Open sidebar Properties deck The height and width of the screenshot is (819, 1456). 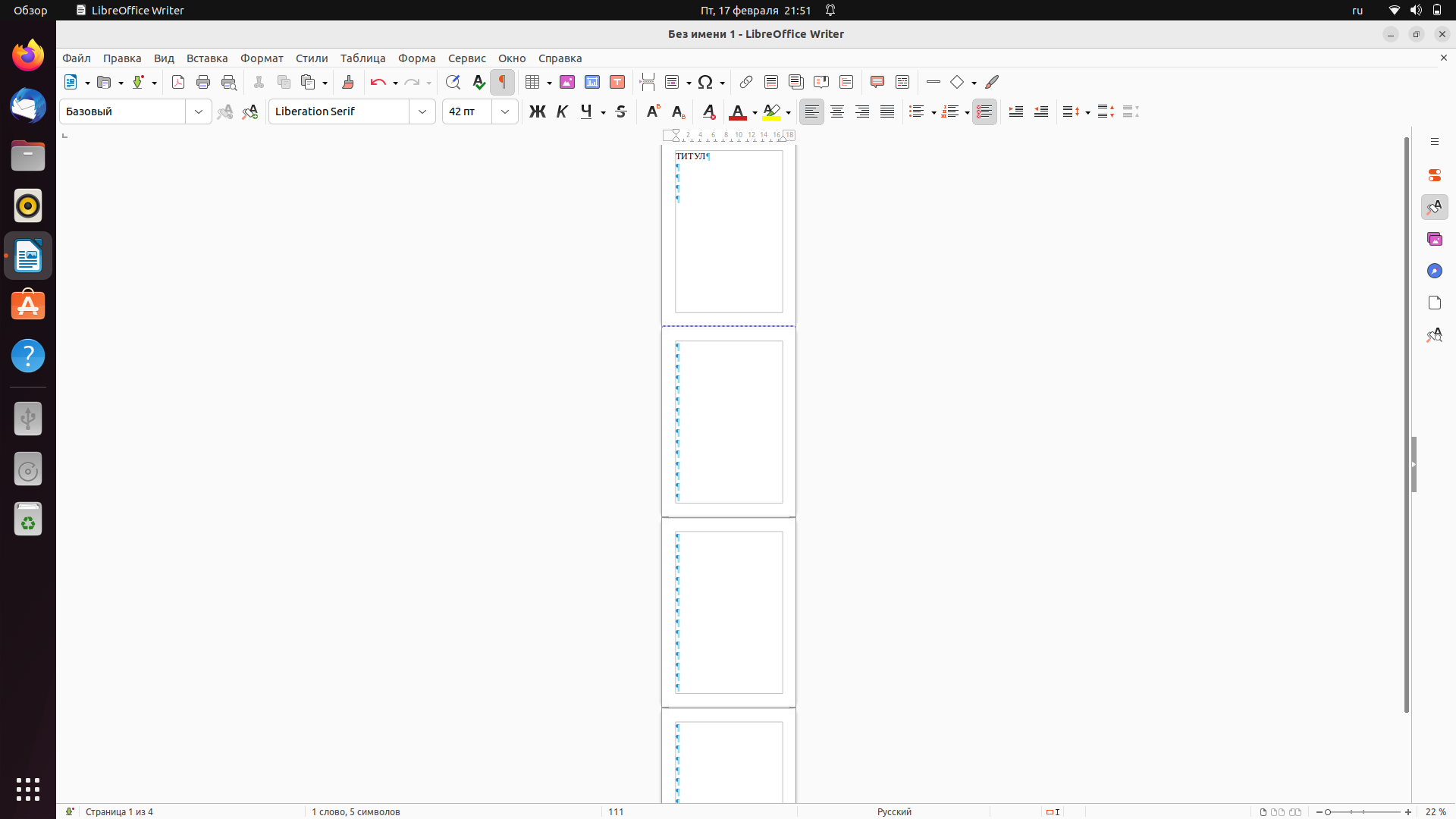tap(1434, 175)
